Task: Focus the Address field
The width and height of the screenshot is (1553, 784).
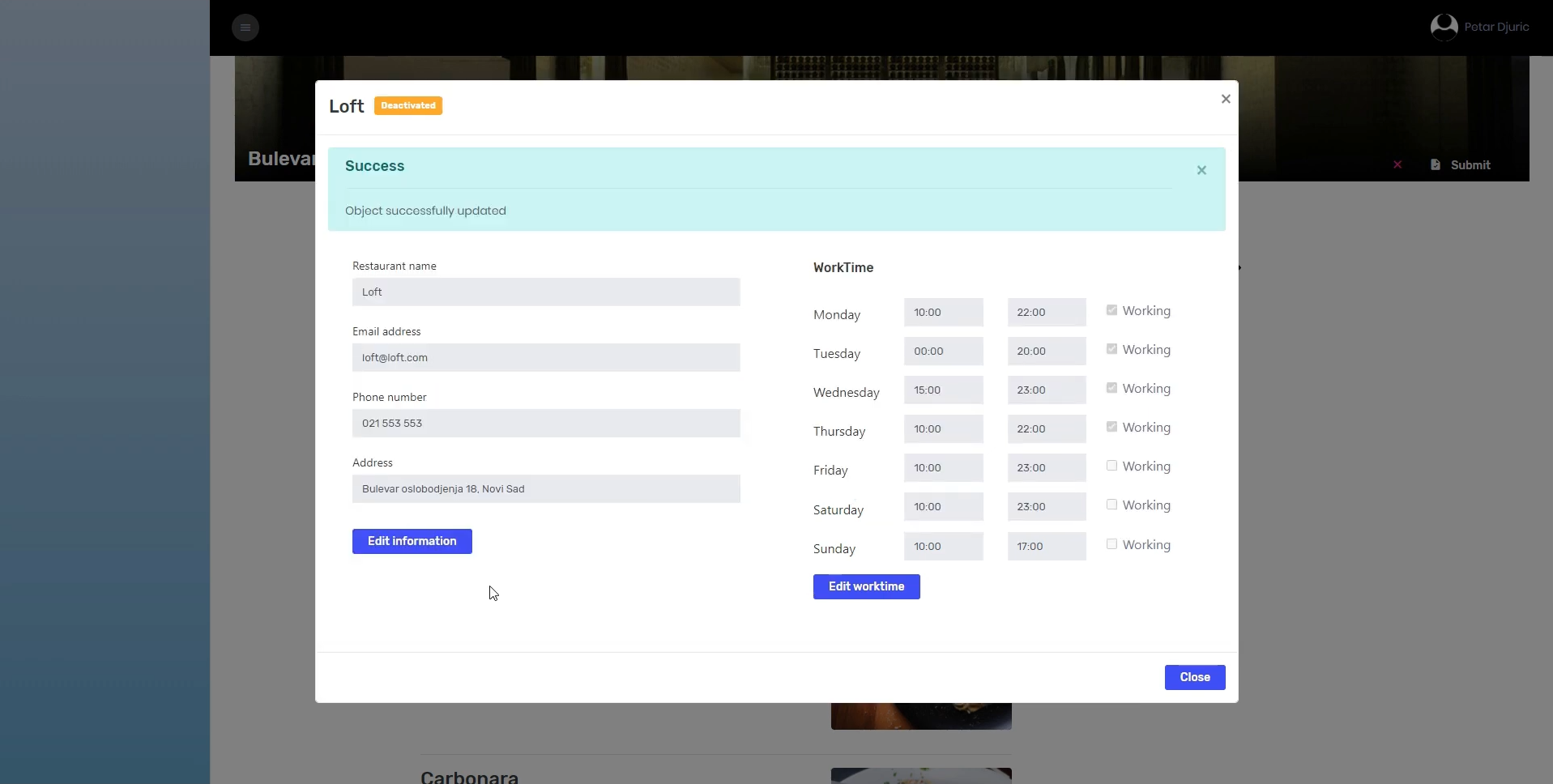Action: tap(546, 488)
